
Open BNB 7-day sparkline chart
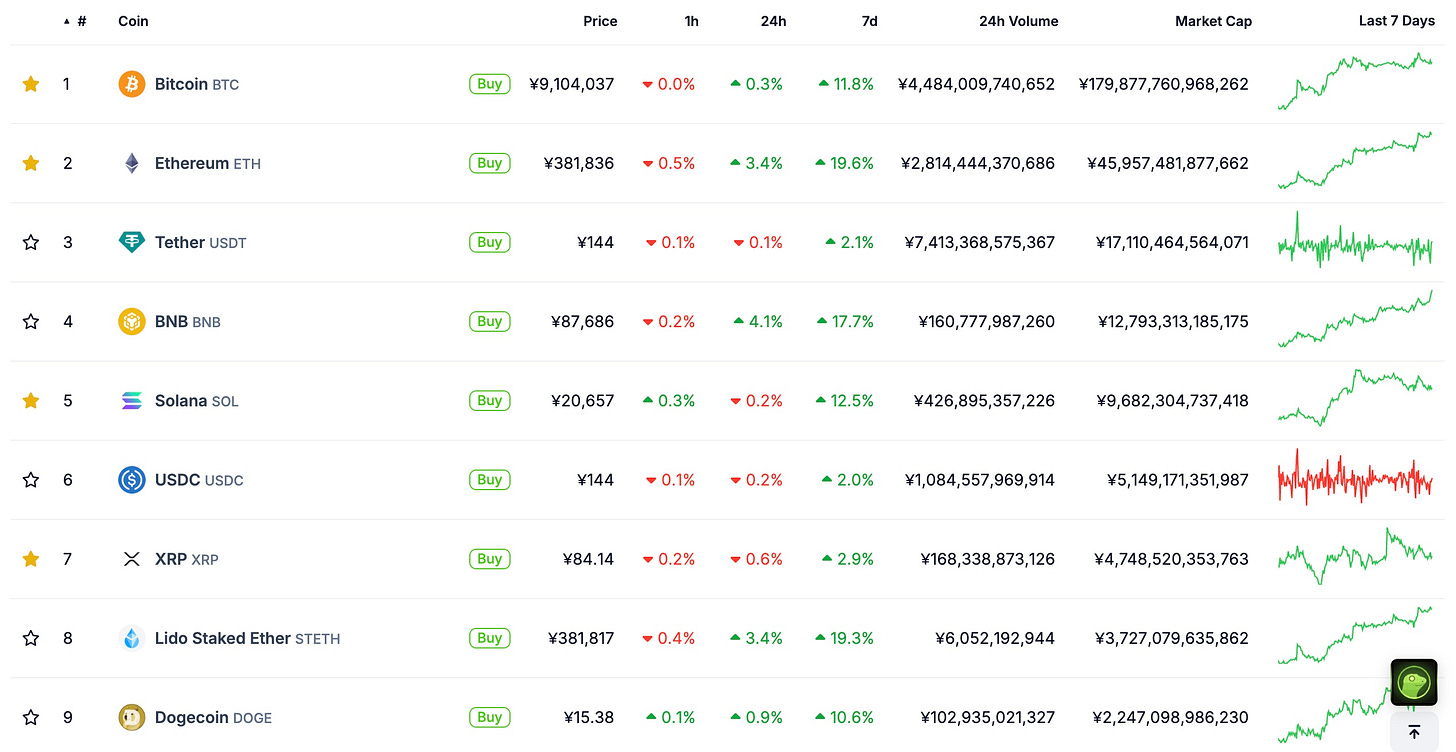[x=1355, y=319]
